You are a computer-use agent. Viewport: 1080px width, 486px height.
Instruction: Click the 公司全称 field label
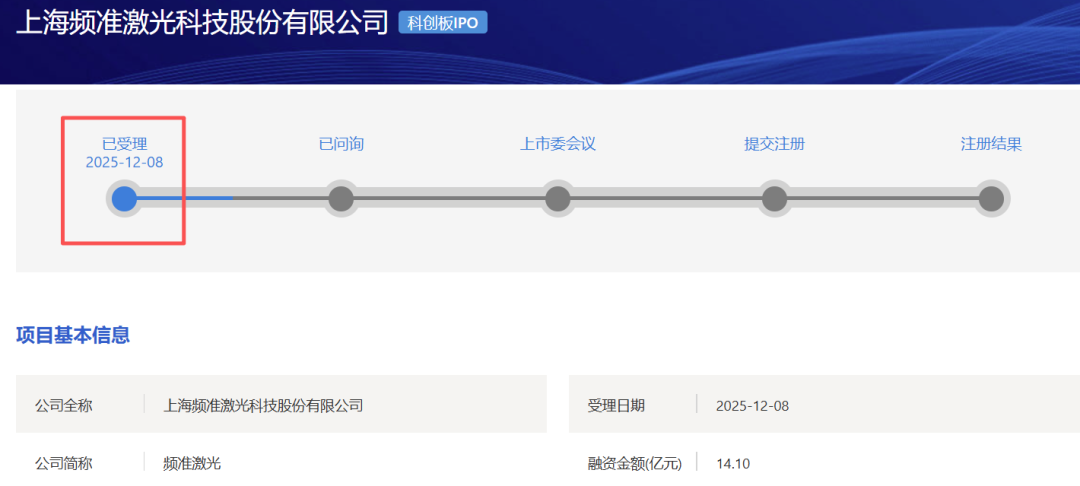pyautogui.click(x=63, y=405)
